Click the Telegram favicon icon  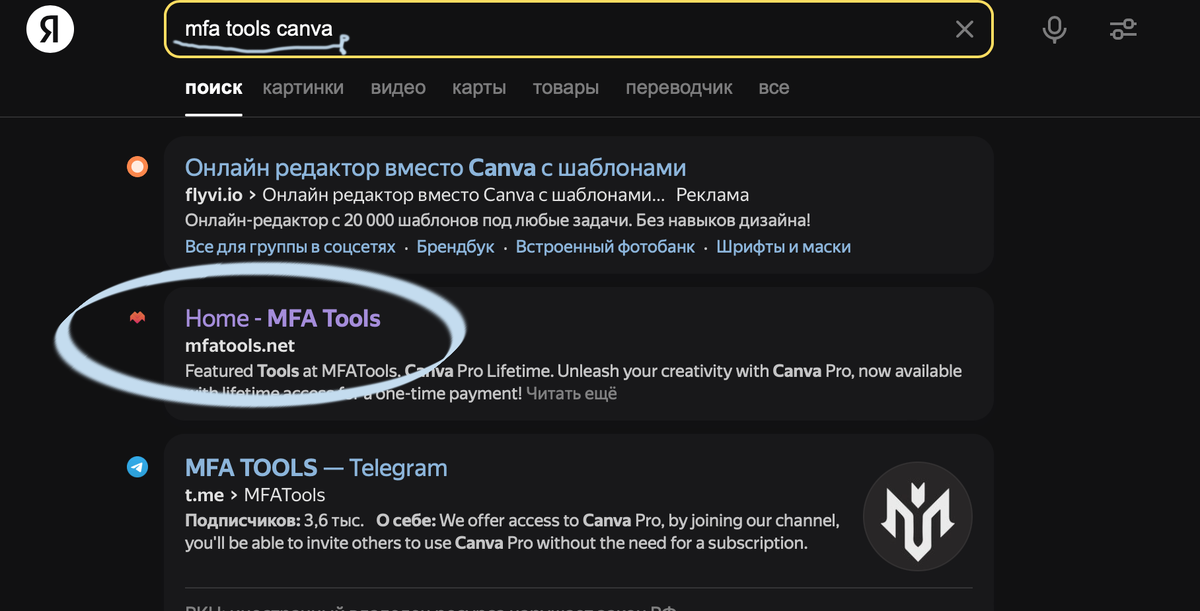click(x=138, y=467)
